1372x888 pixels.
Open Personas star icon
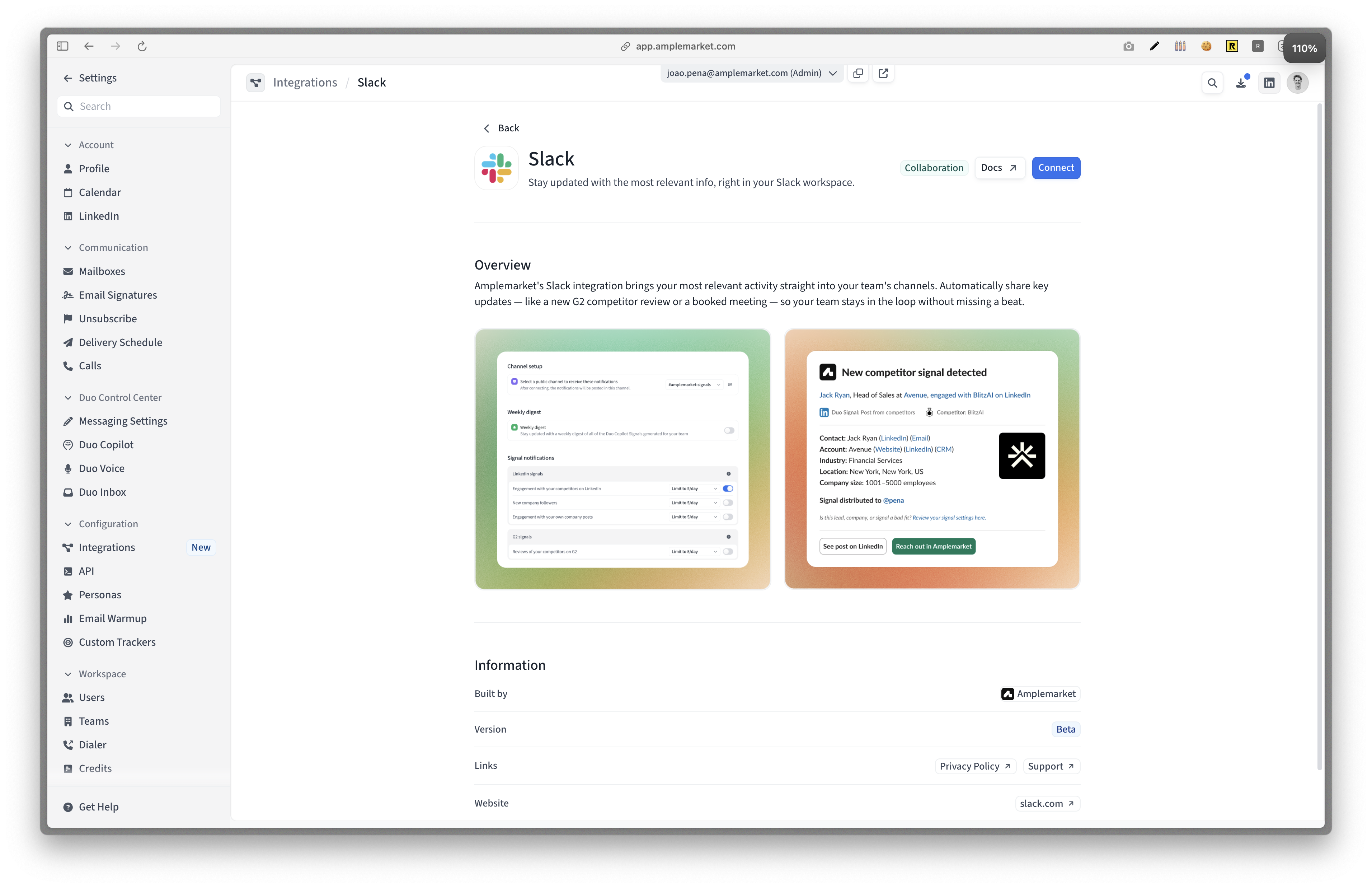[68, 594]
